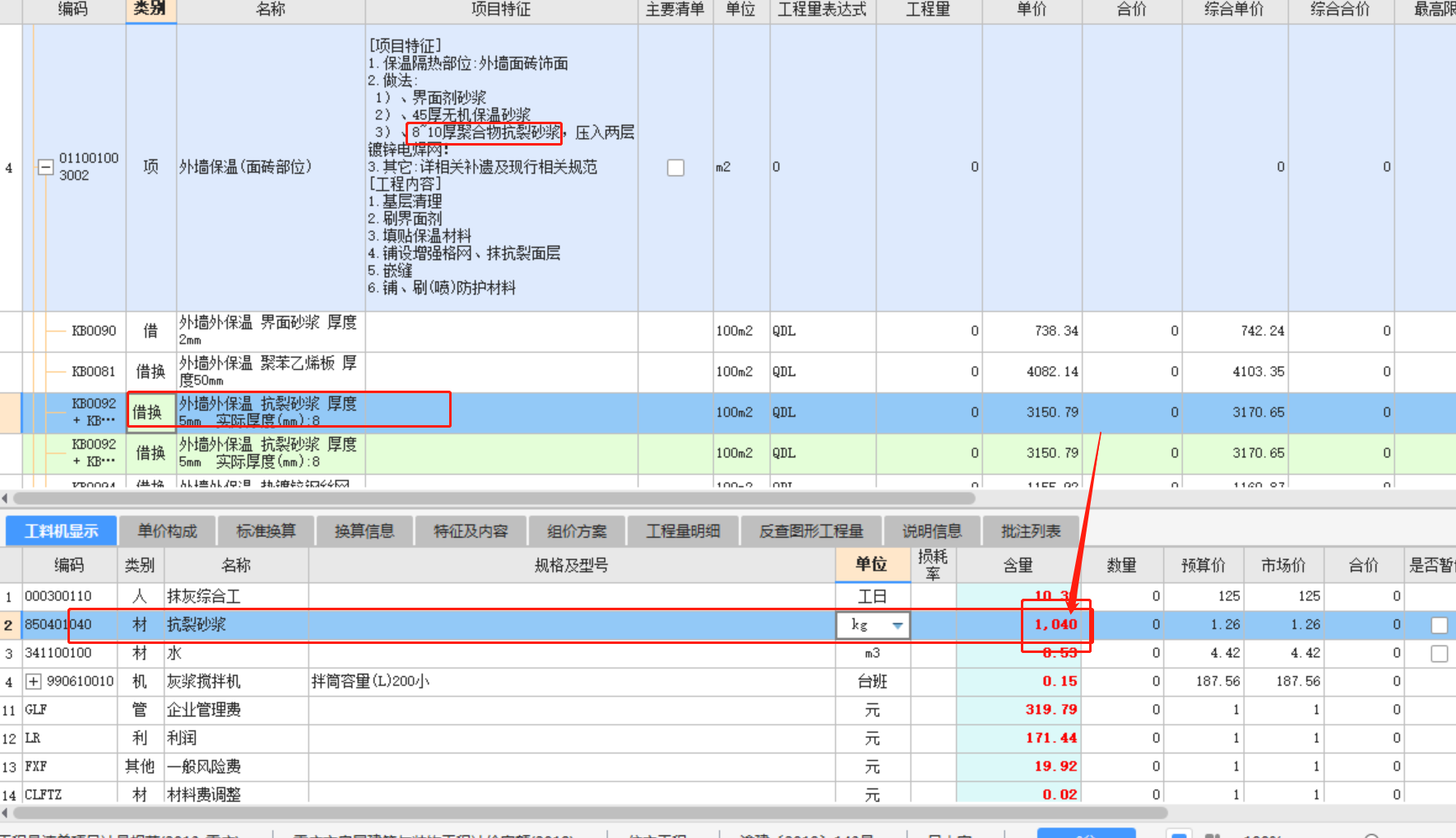
Task: Open the 组价方案 tab
Action: [577, 531]
